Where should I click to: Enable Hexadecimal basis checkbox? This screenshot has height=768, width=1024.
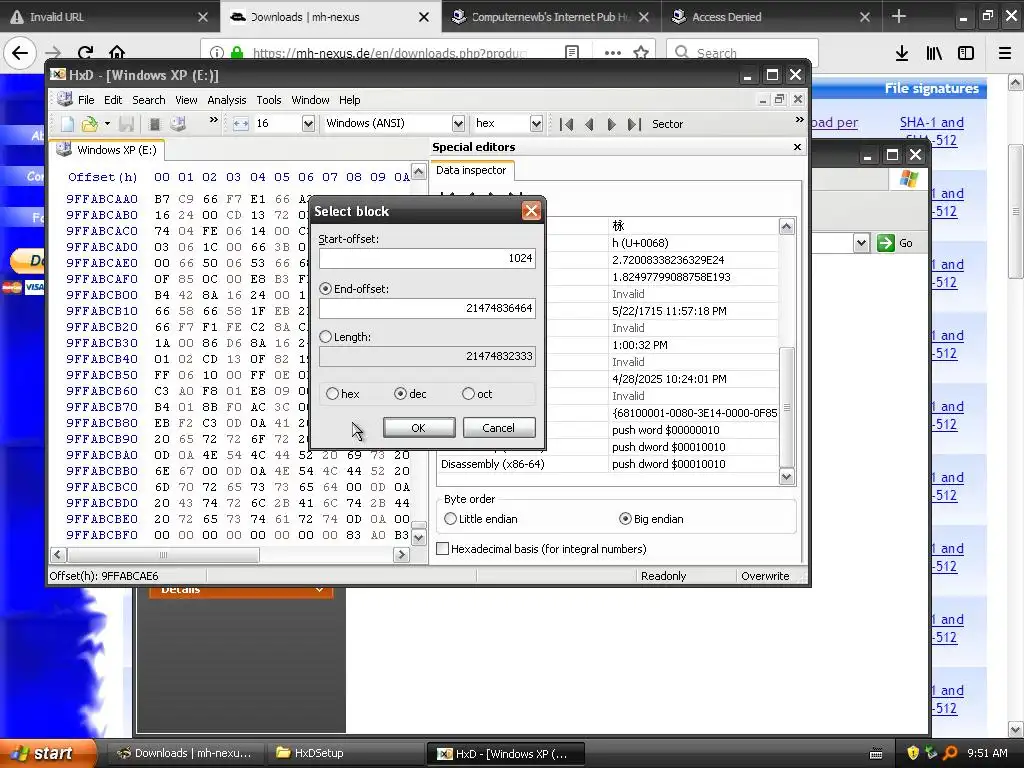tap(443, 549)
